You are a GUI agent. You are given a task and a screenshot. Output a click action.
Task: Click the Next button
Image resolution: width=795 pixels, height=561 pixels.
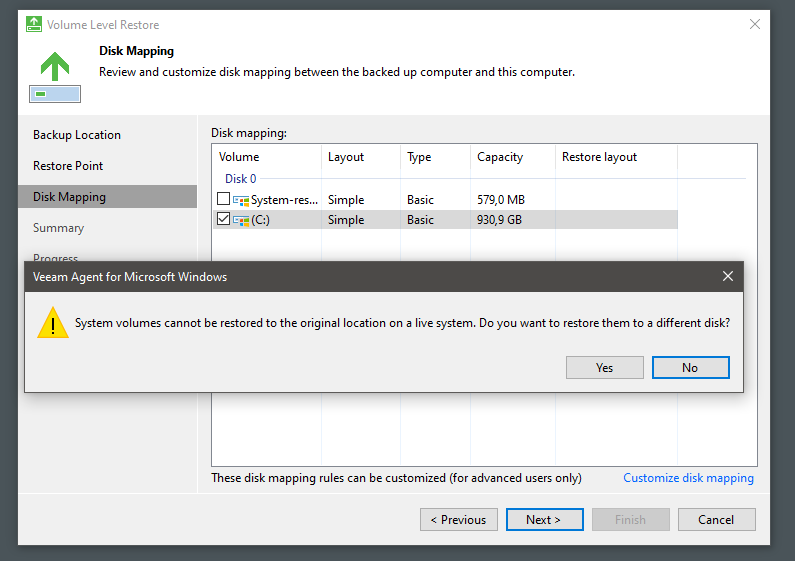coord(543,520)
